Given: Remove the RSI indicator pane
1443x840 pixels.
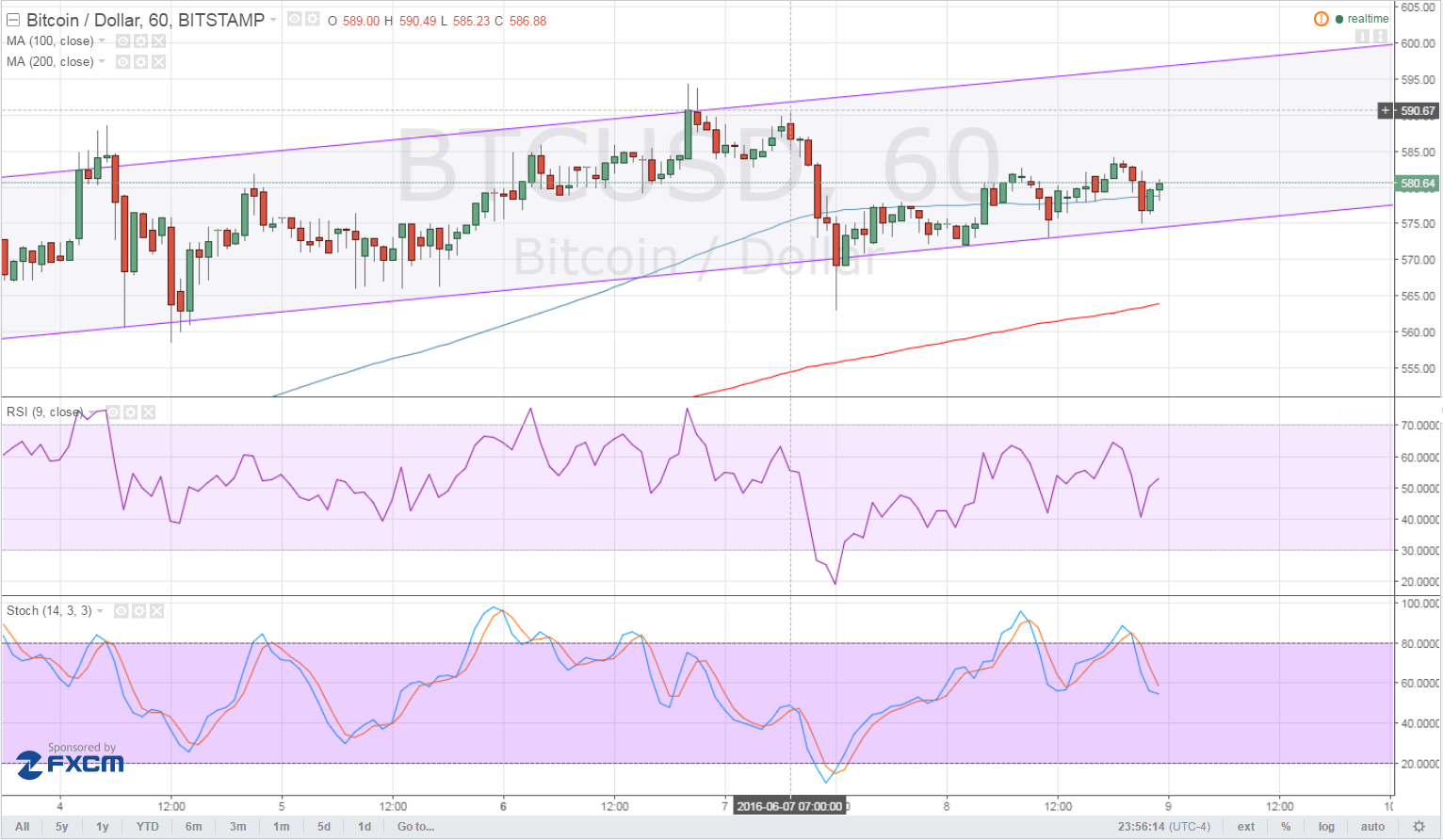Looking at the screenshot, I should [x=149, y=412].
